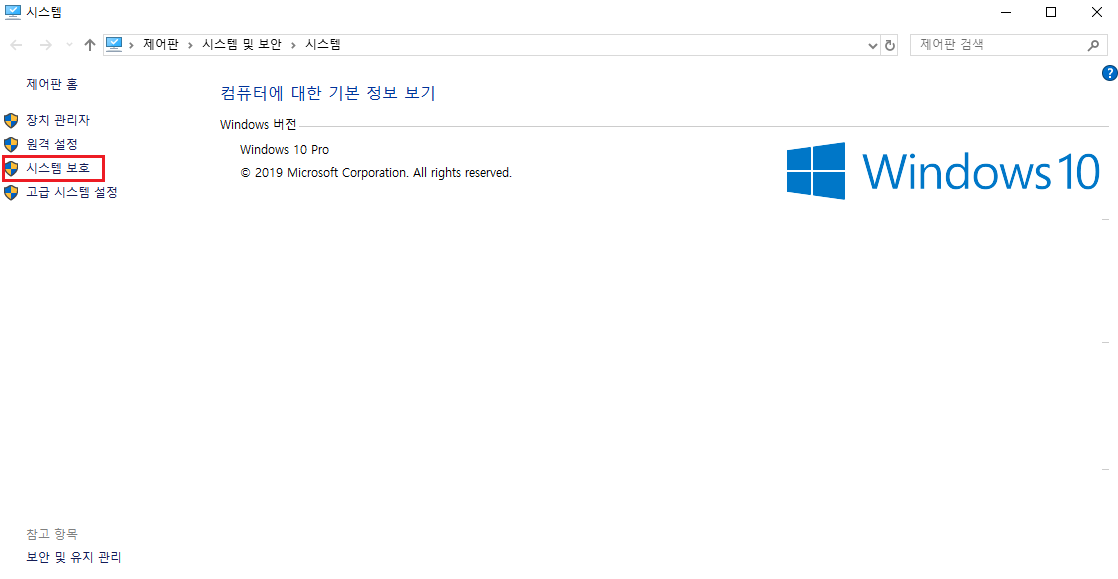Open Remote settings link (원격 설정)
Viewport: 1118px width, 579px height.
point(51,144)
